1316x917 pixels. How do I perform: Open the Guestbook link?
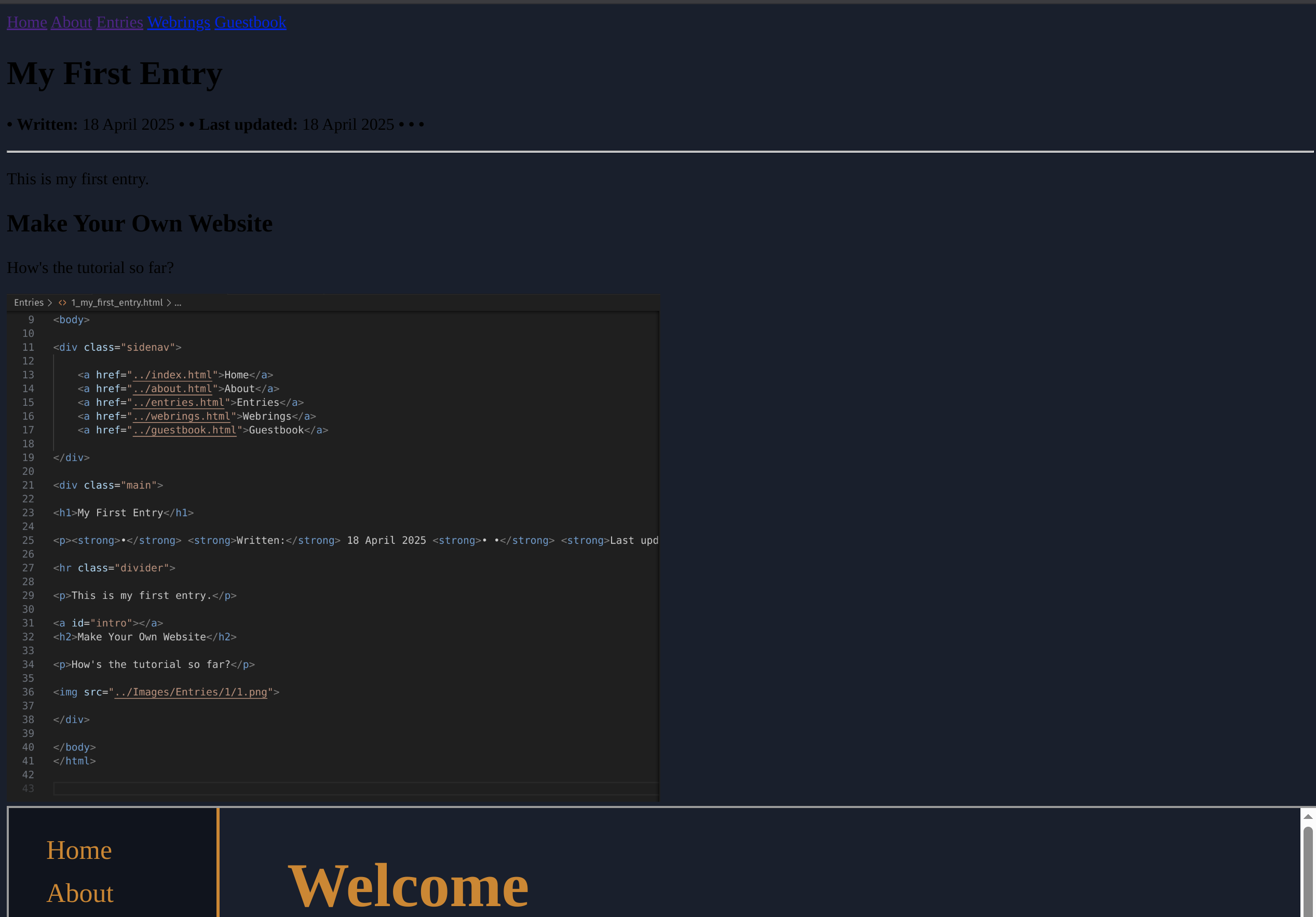click(250, 22)
